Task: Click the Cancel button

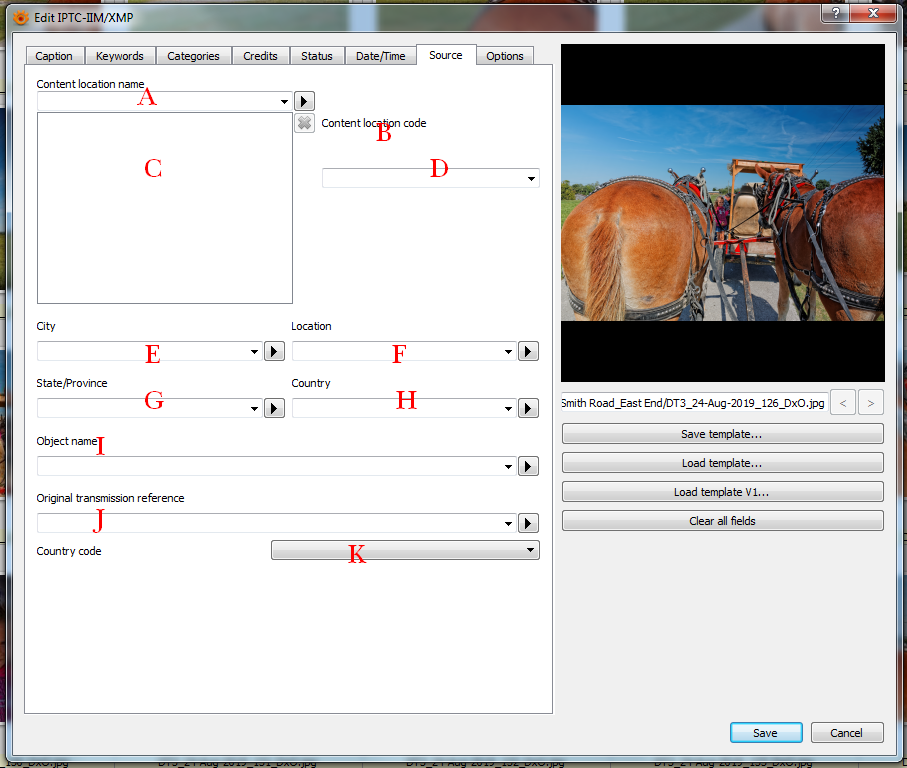Action: [847, 733]
